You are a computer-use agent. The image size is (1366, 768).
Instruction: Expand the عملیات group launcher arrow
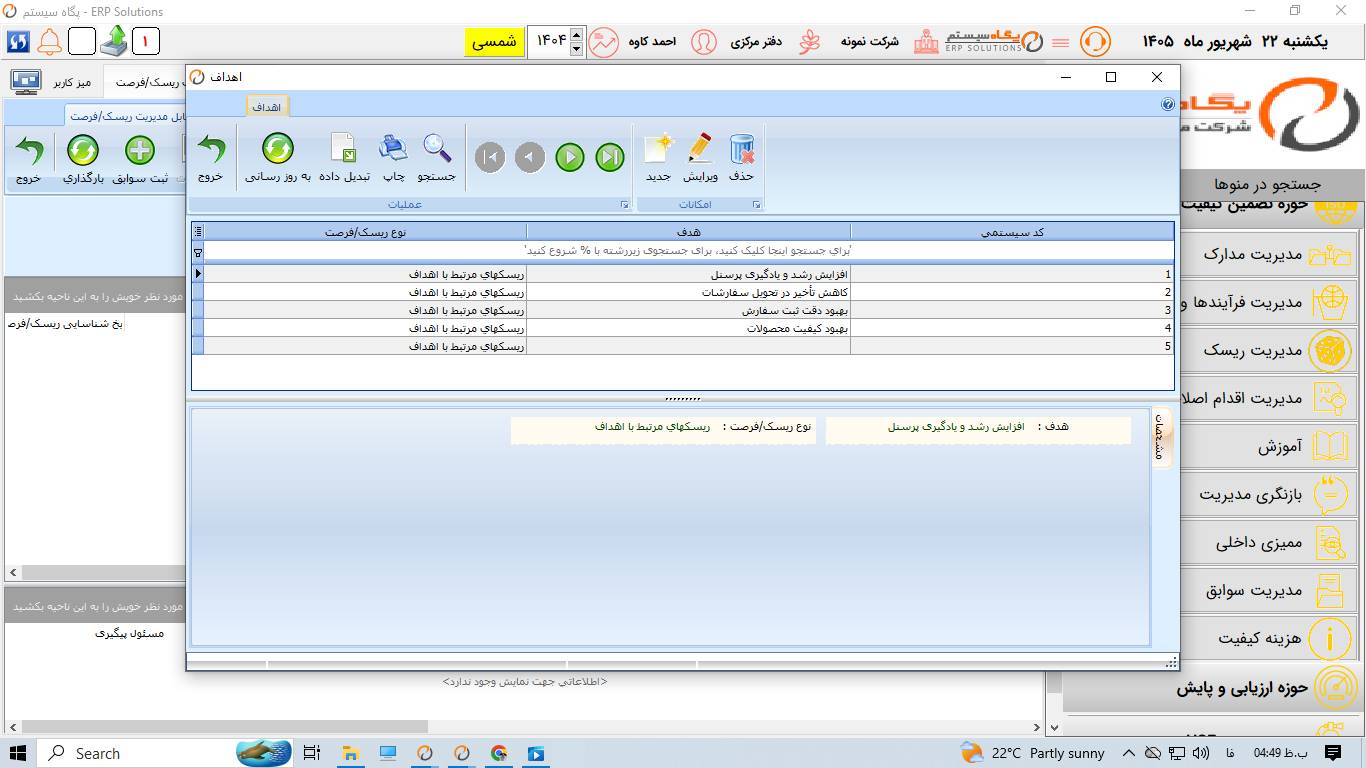tap(625, 204)
